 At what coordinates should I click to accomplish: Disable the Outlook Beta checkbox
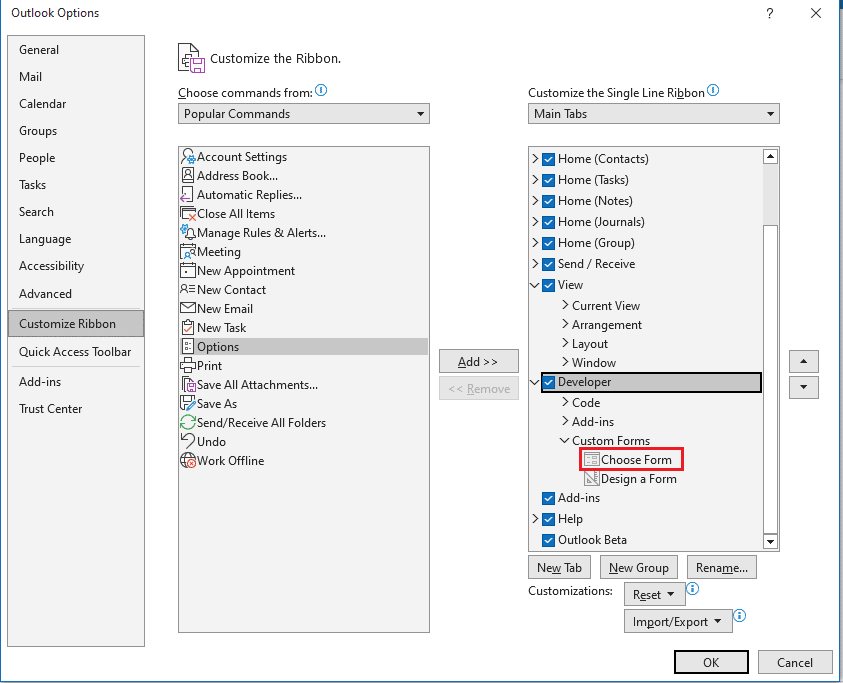(548, 539)
